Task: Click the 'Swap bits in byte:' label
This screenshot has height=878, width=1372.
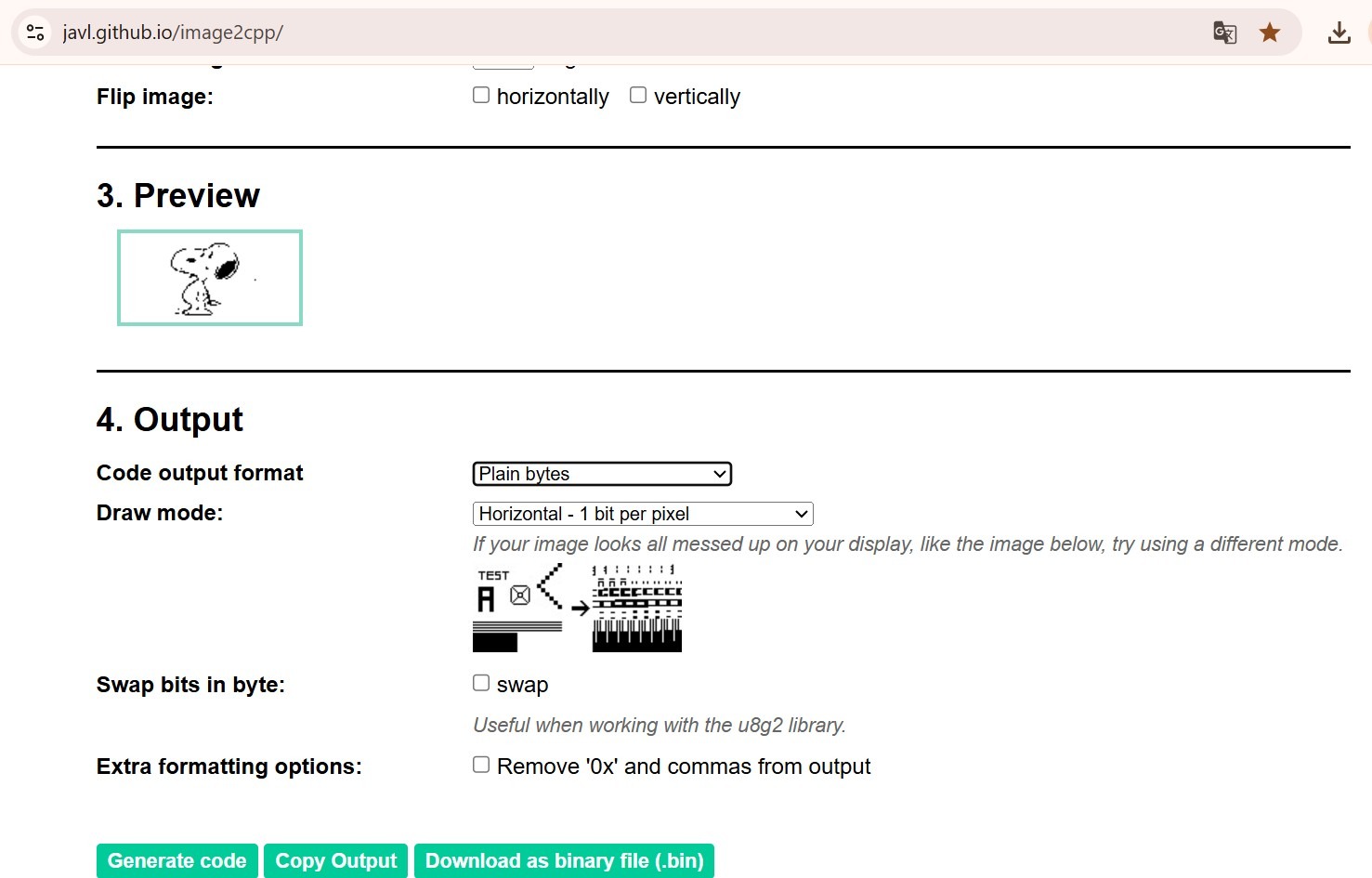Action: click(190, 685)
